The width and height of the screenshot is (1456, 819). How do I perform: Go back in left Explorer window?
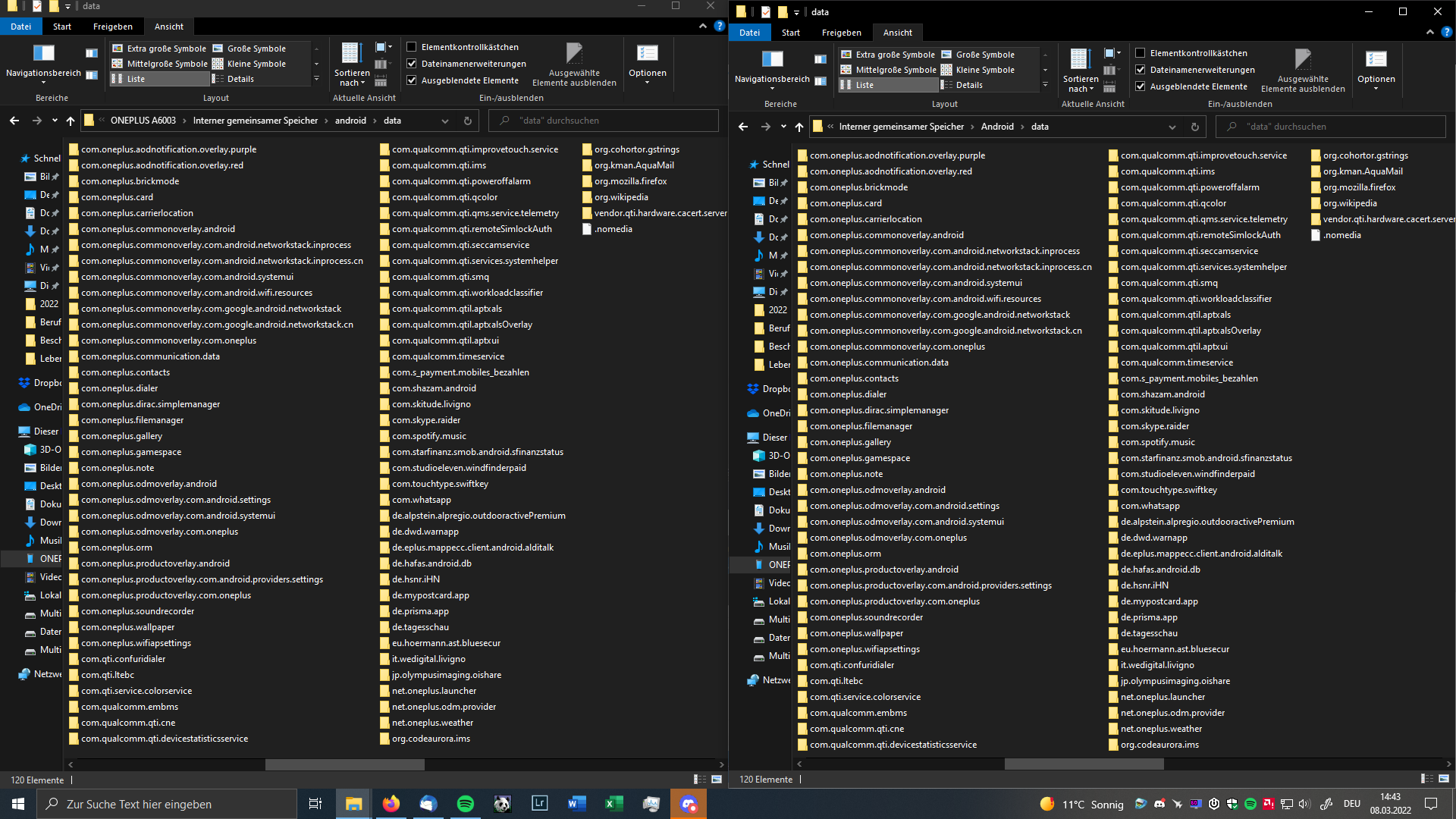(14, 121)
